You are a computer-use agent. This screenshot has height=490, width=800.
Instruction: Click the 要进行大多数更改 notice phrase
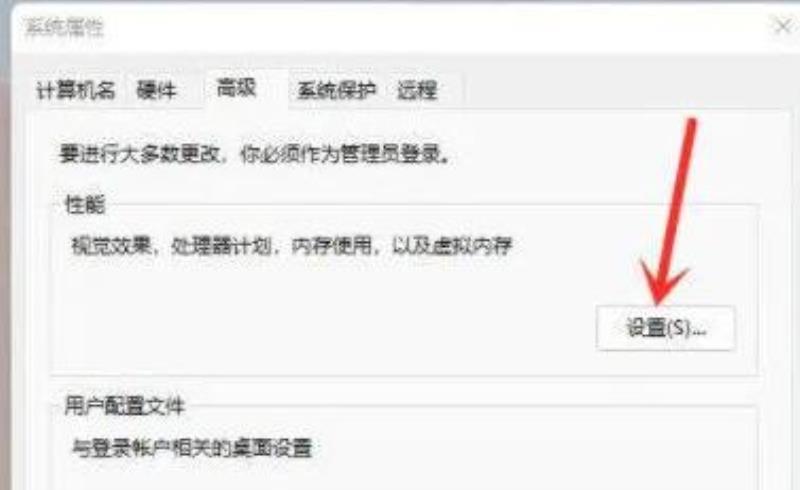[x=139, y=154]
